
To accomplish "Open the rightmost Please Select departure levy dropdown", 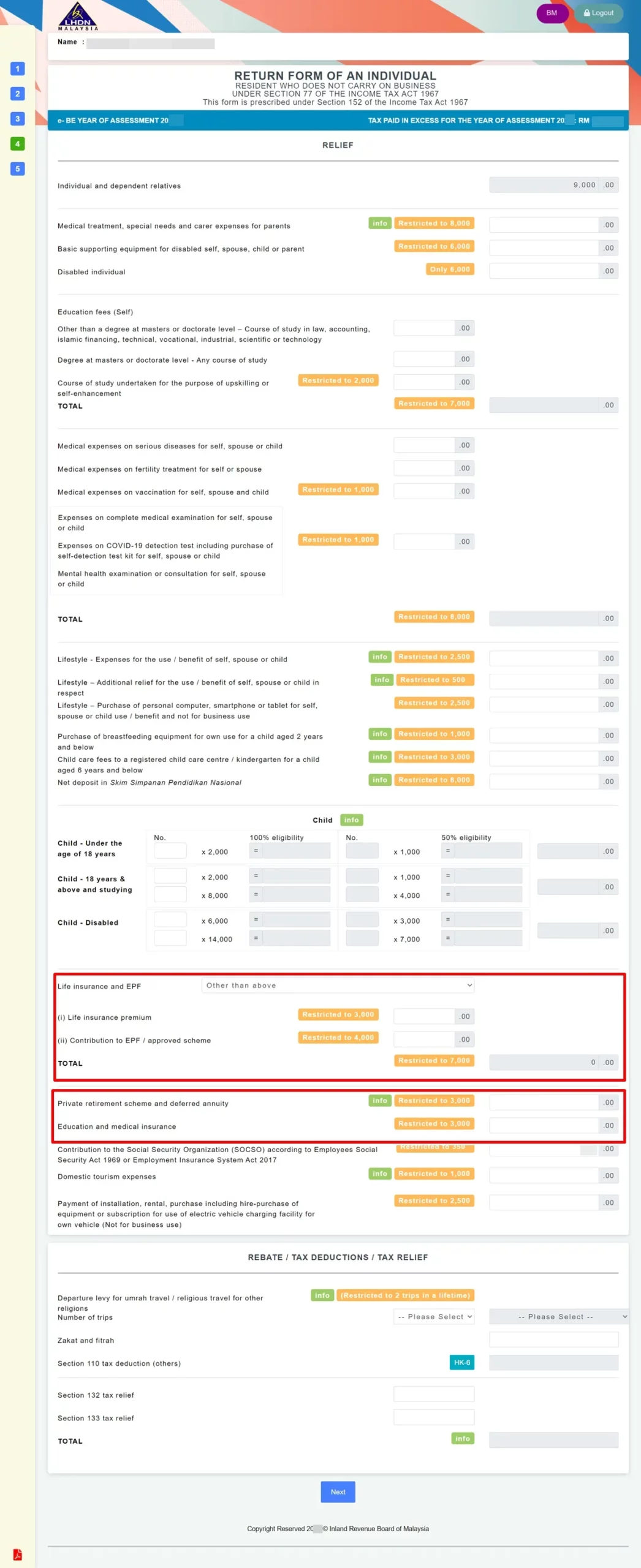I will 558,1317.
